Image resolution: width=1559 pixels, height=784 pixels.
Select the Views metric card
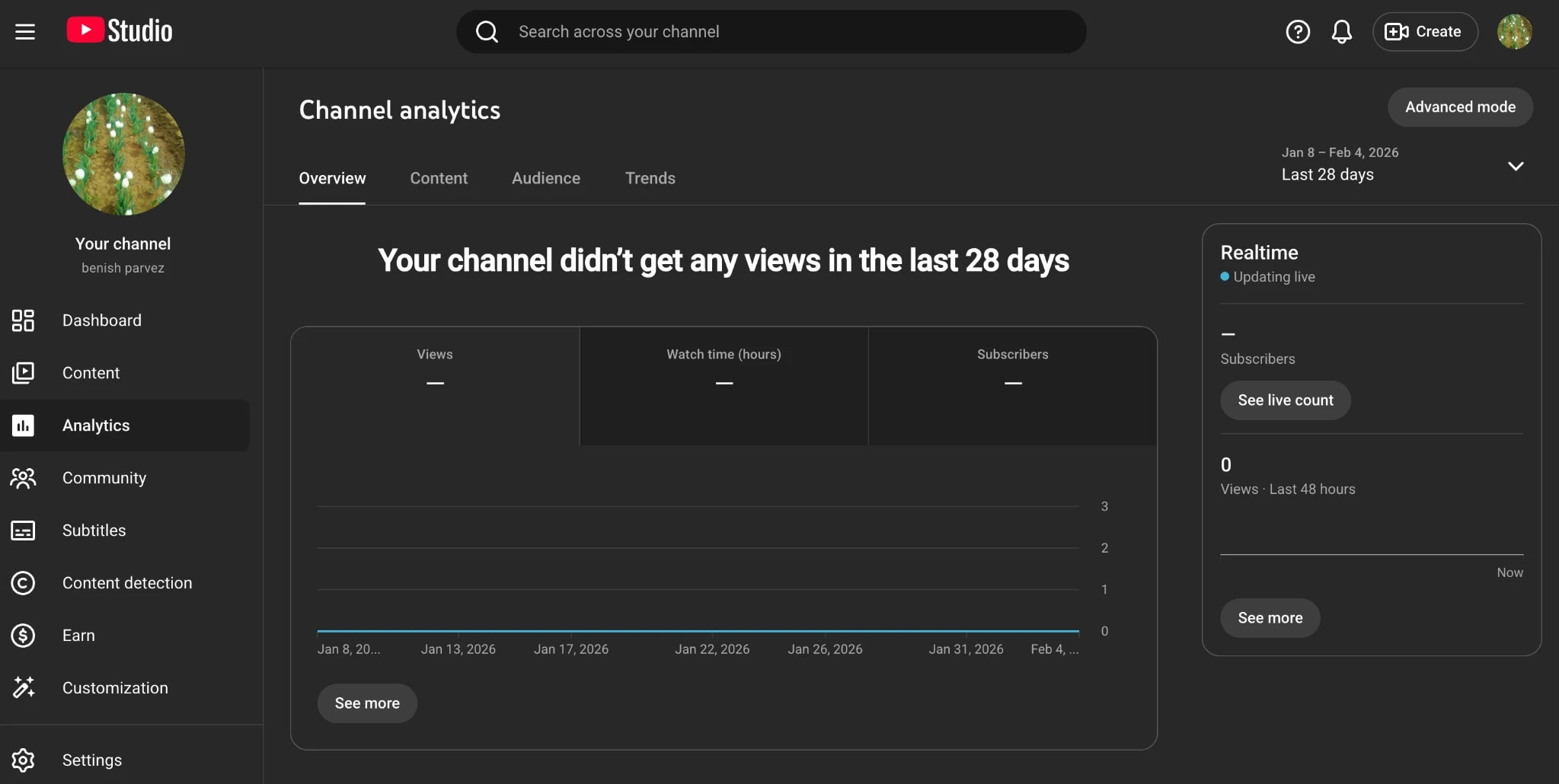click(x=435, y=386)
